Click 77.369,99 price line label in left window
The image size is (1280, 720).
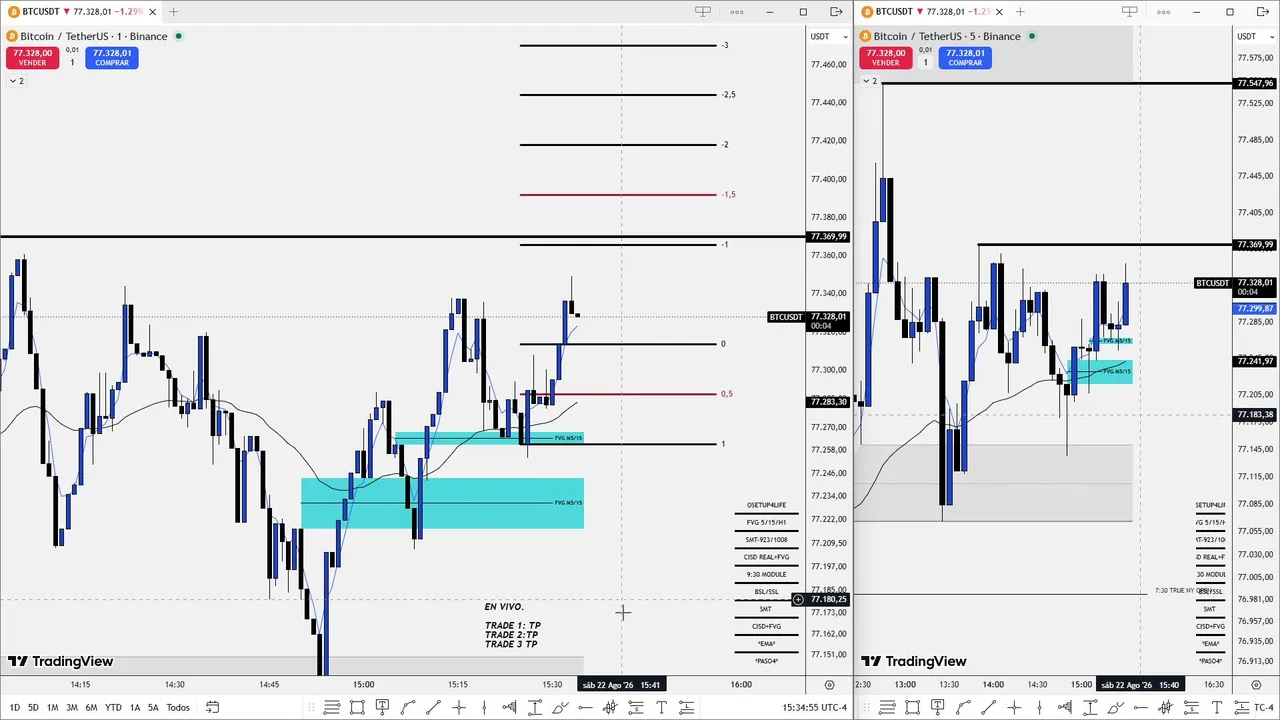pyautogui.click(x=828, y=237)
